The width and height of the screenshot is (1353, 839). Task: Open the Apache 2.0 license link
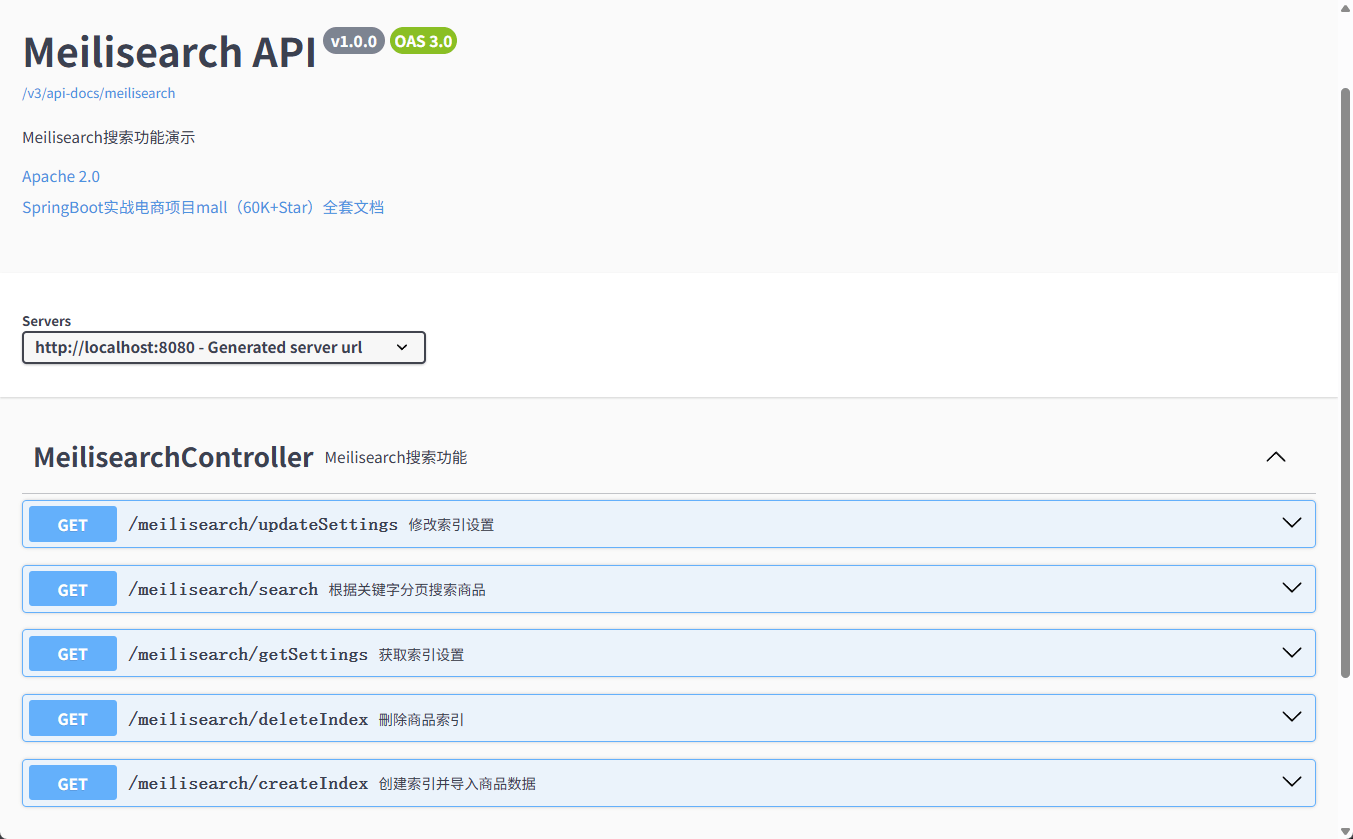click(x=61, y=176)
